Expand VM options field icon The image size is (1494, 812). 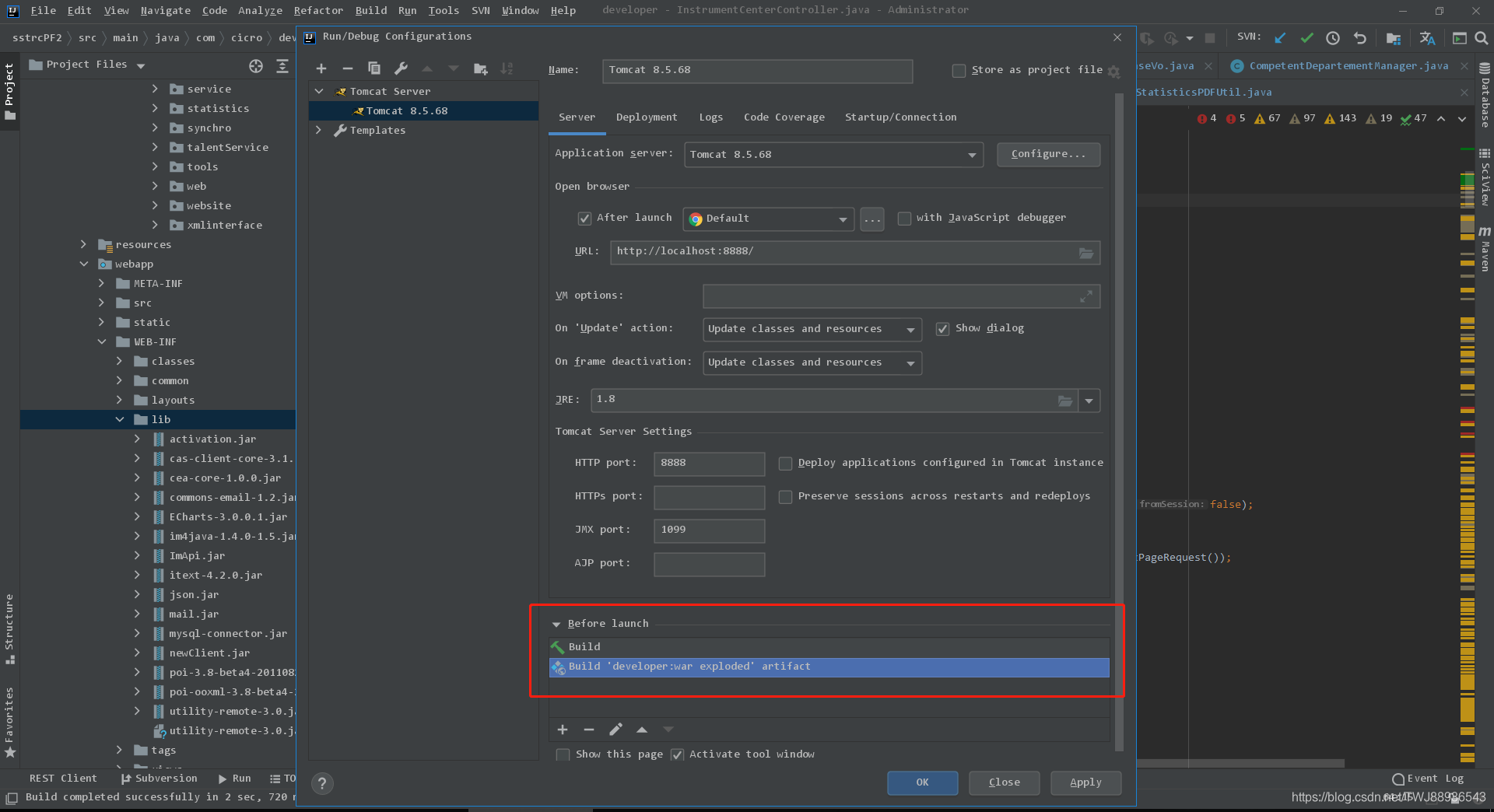1086,296
